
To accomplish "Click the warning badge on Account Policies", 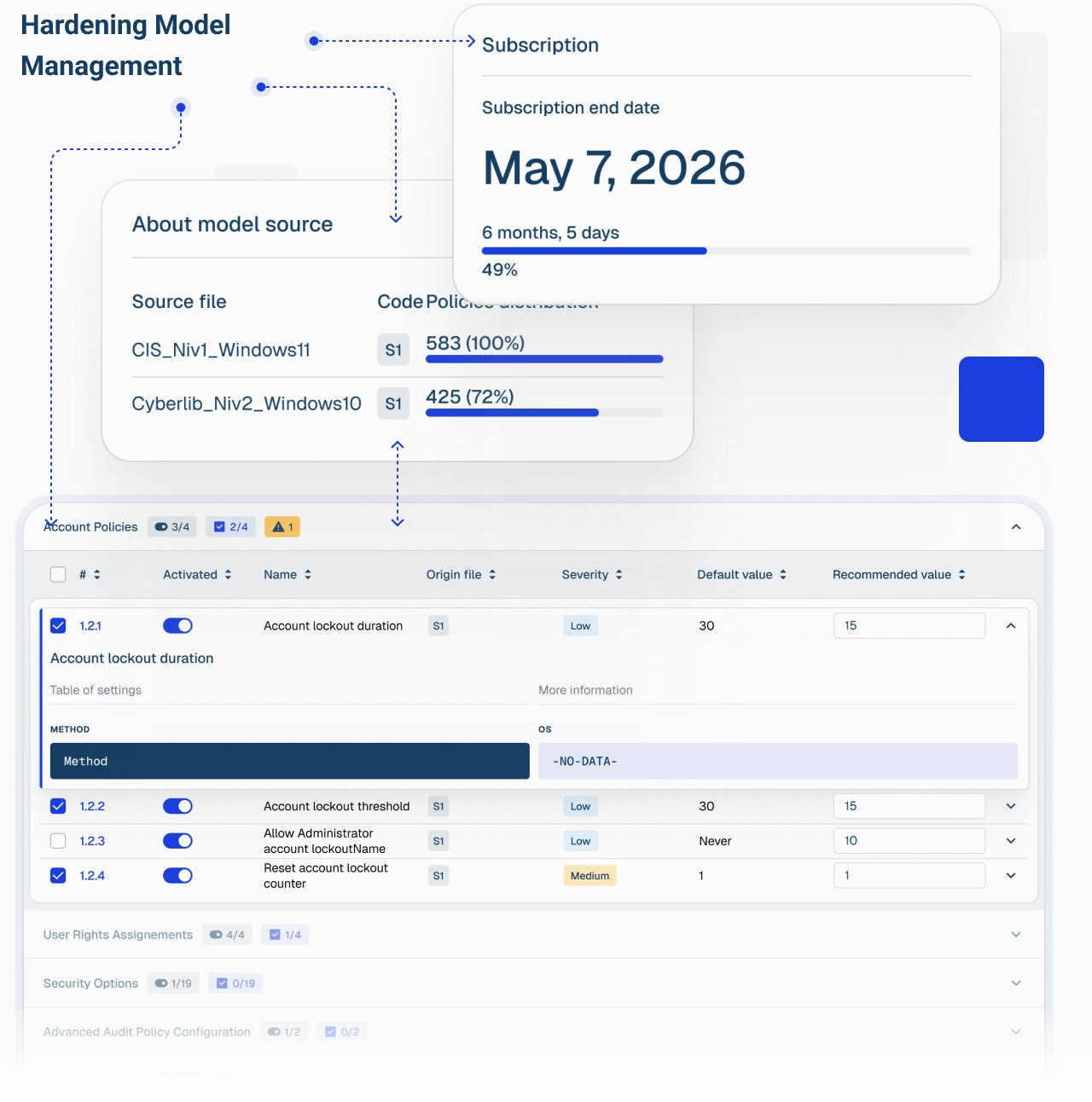I will 282,526.
